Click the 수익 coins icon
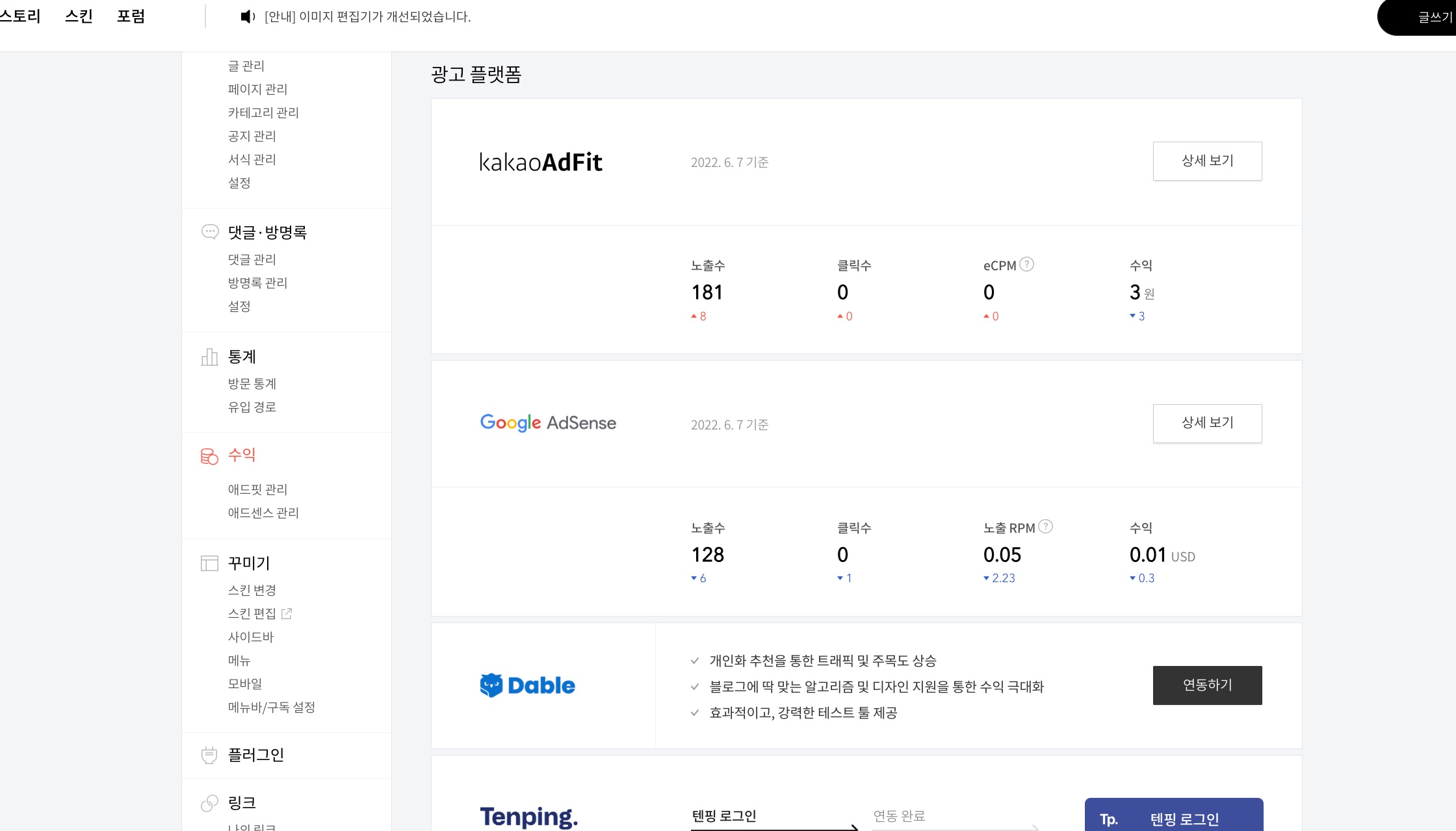 point(209,456)
